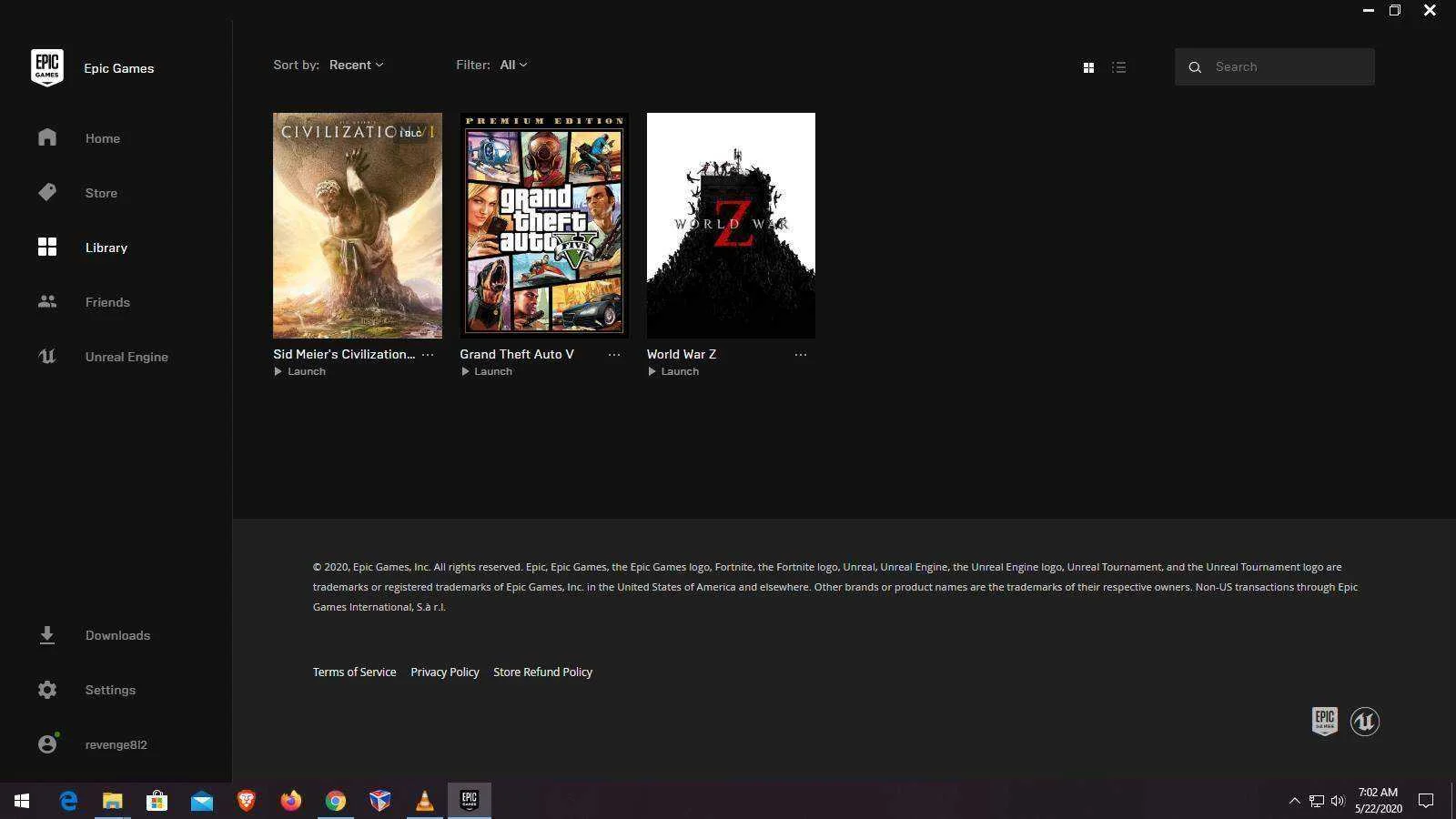1456x819 pixels.
Task: Open the Sort by Recent dropdown
Action: (x=357, y=65)
